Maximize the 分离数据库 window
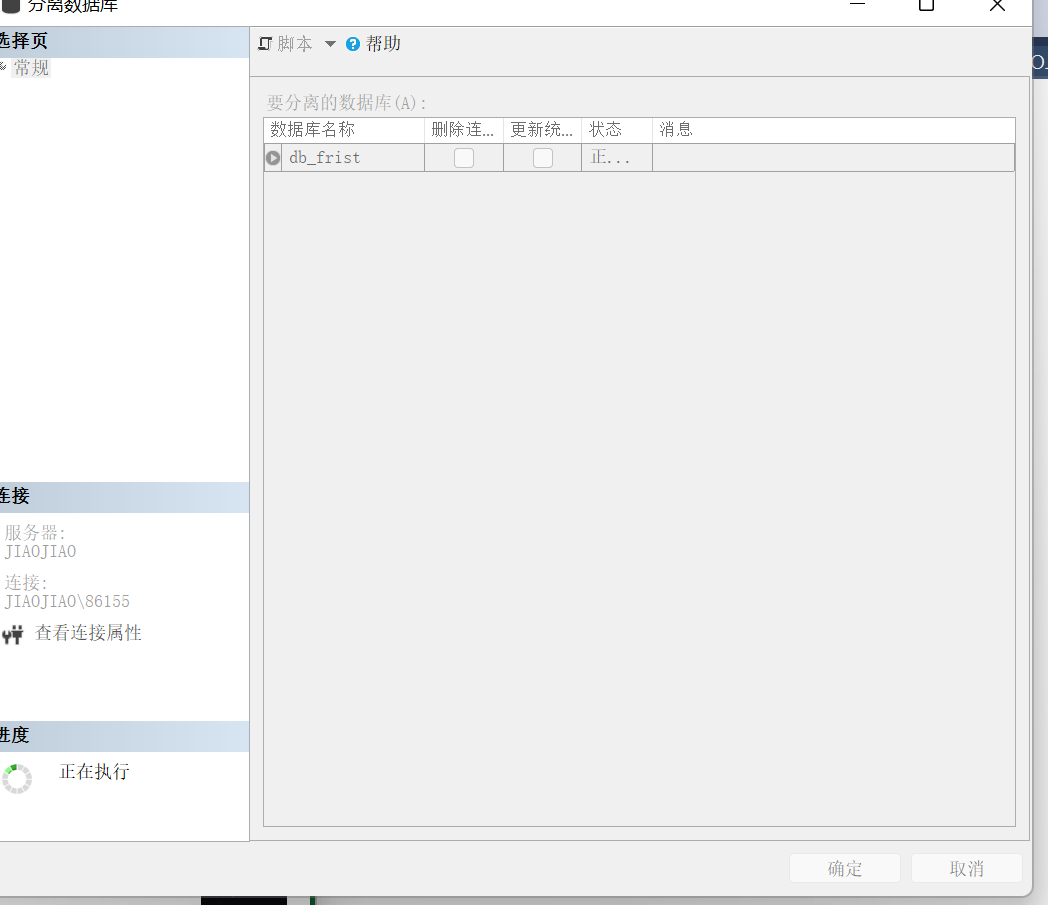Image resolution: width=1048 pixels, height=905 pixels. tap(926, 5)
